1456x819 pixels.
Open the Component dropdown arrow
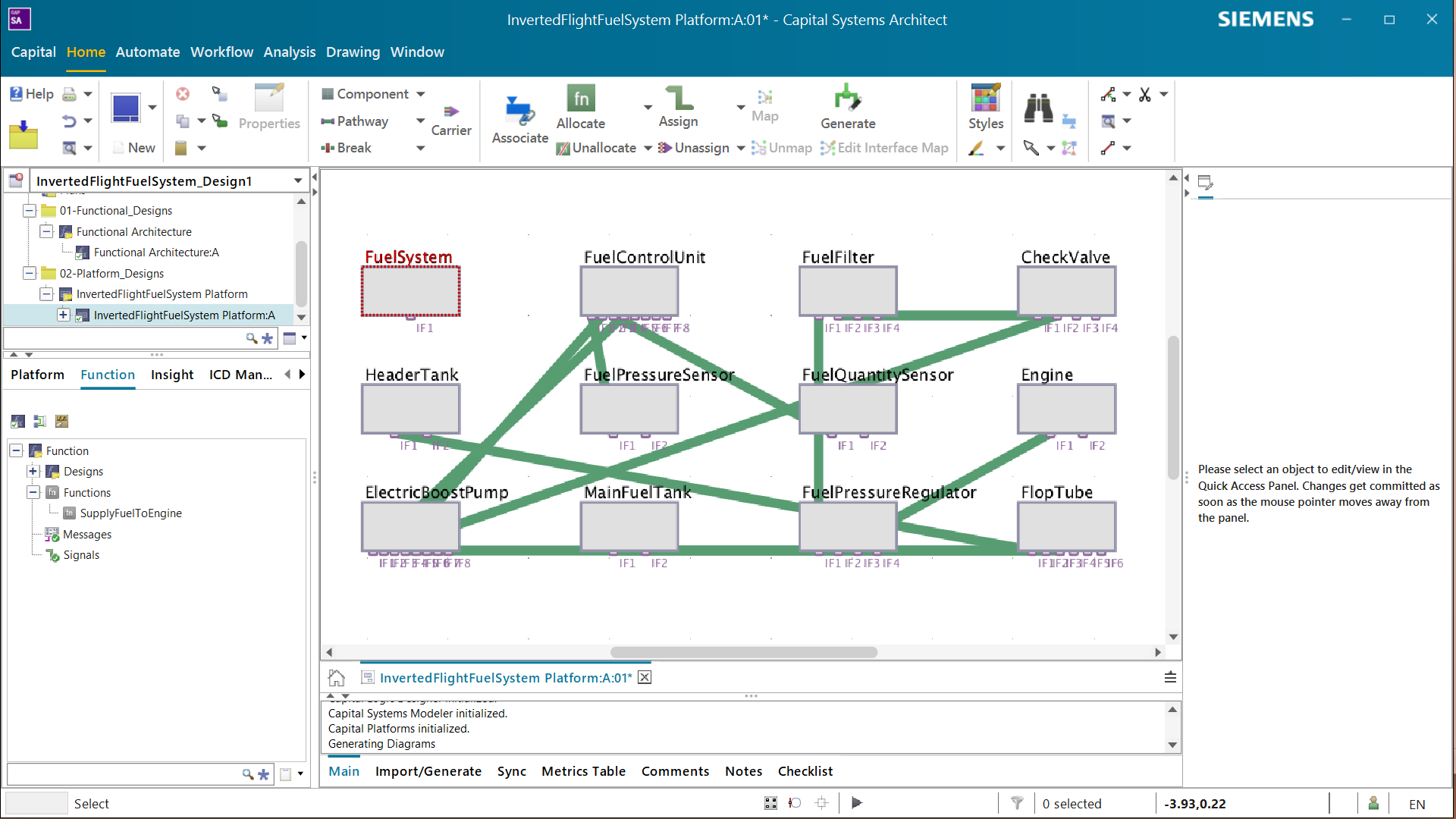click(421, 94)
